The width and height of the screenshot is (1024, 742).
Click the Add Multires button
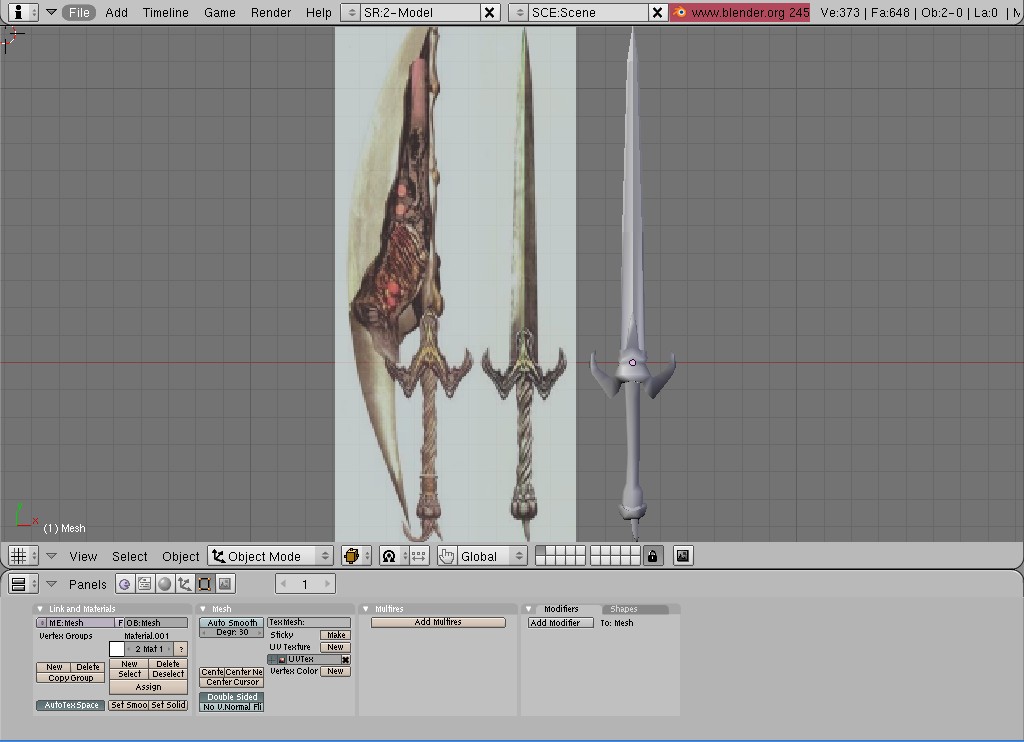pos(438,622)
